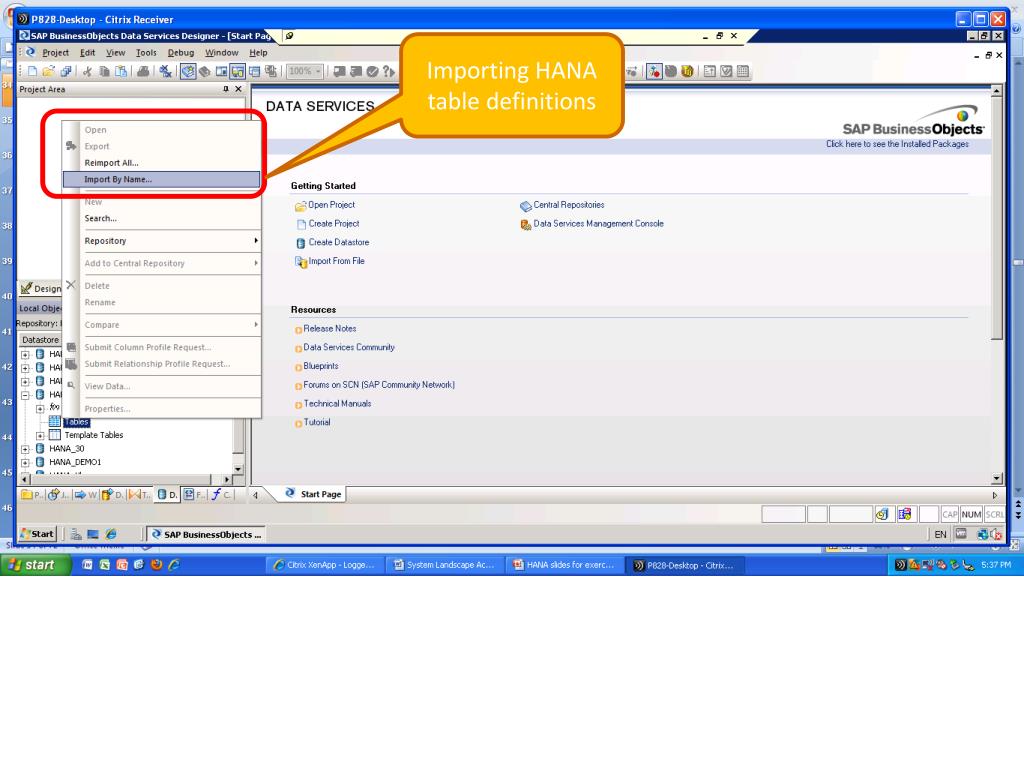Expand the Repository submenu

[161, 241]
